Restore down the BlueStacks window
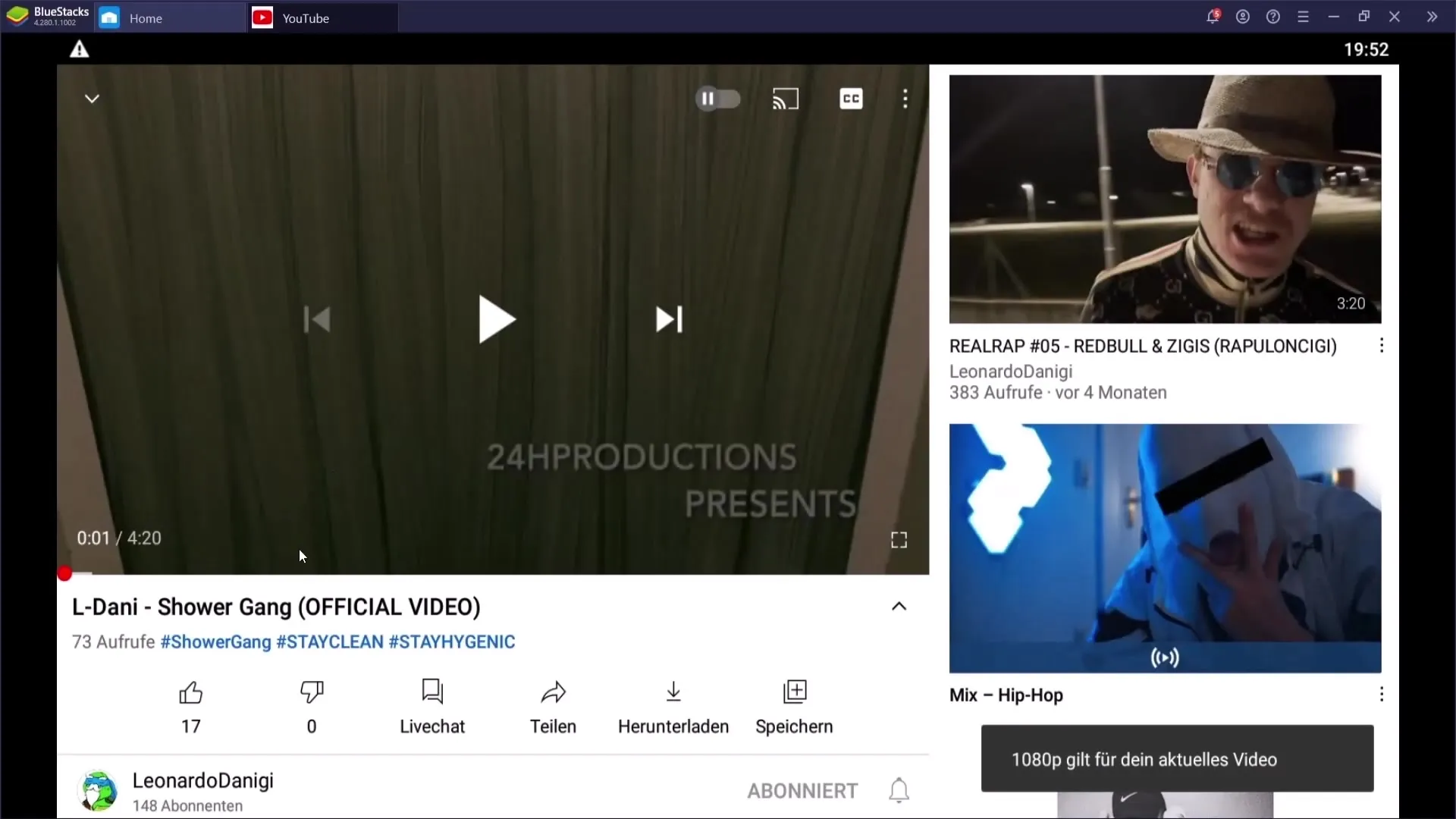The image size is (1456, 819). pos(1364,17)
